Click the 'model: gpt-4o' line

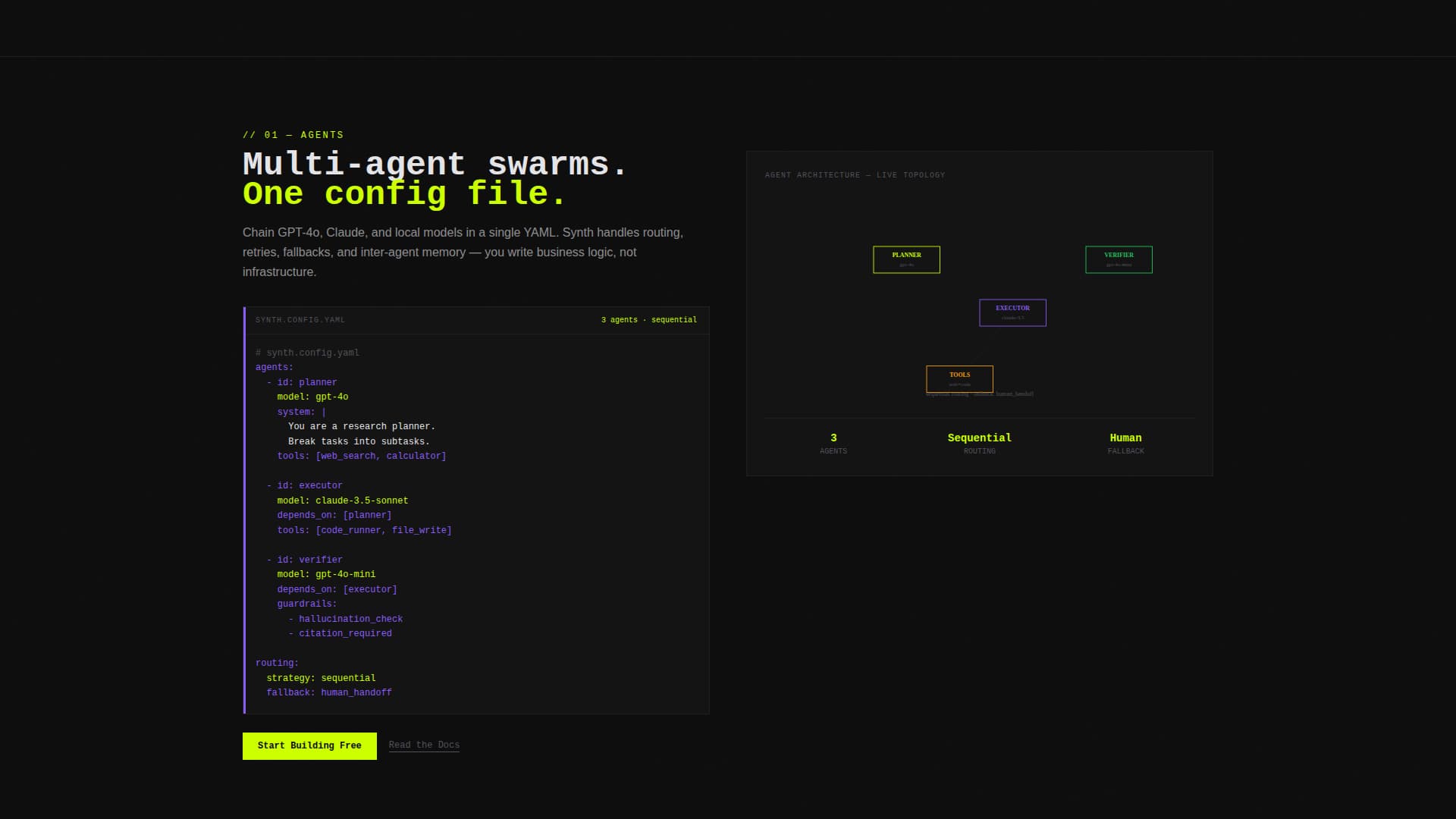tap(312, 397)
